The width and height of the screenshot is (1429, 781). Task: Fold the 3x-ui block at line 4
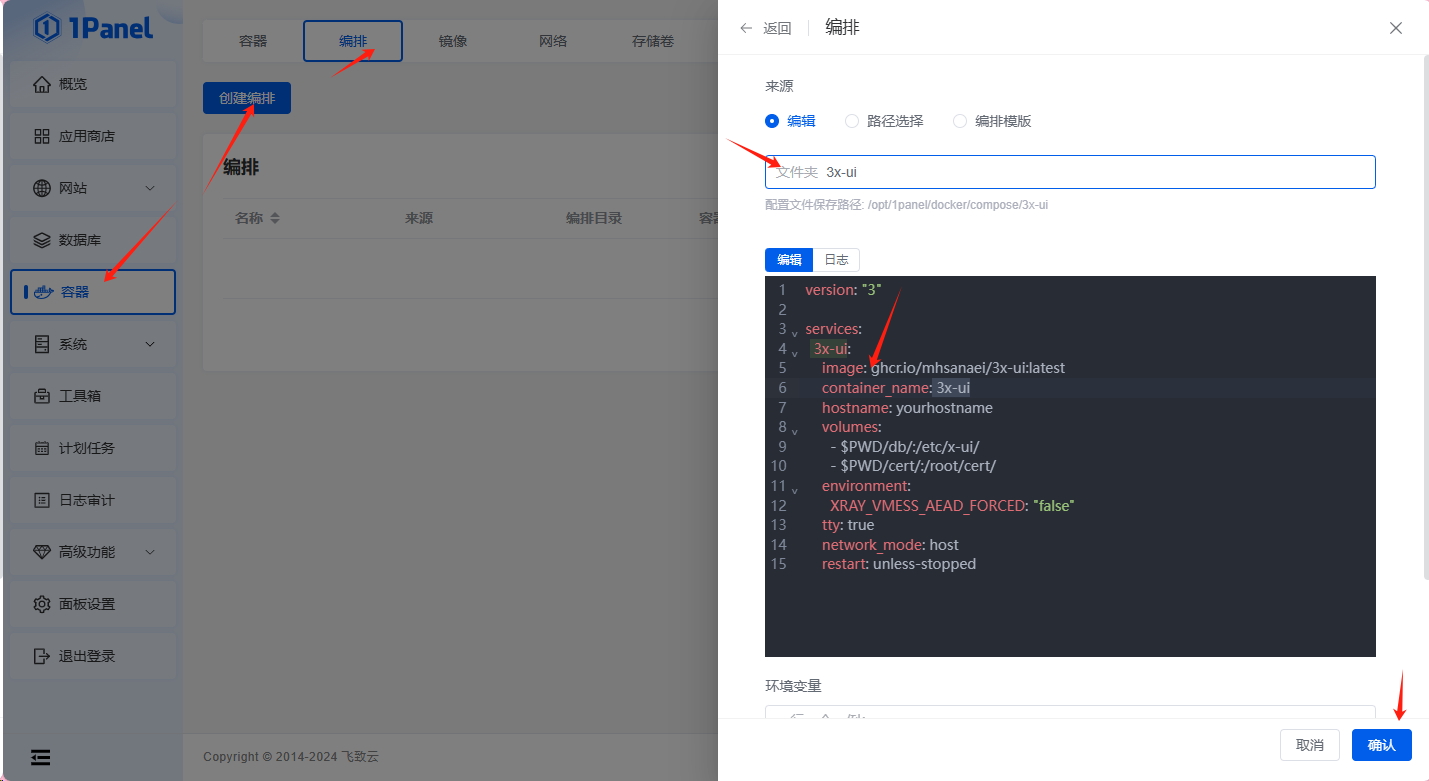coord(795,351)
